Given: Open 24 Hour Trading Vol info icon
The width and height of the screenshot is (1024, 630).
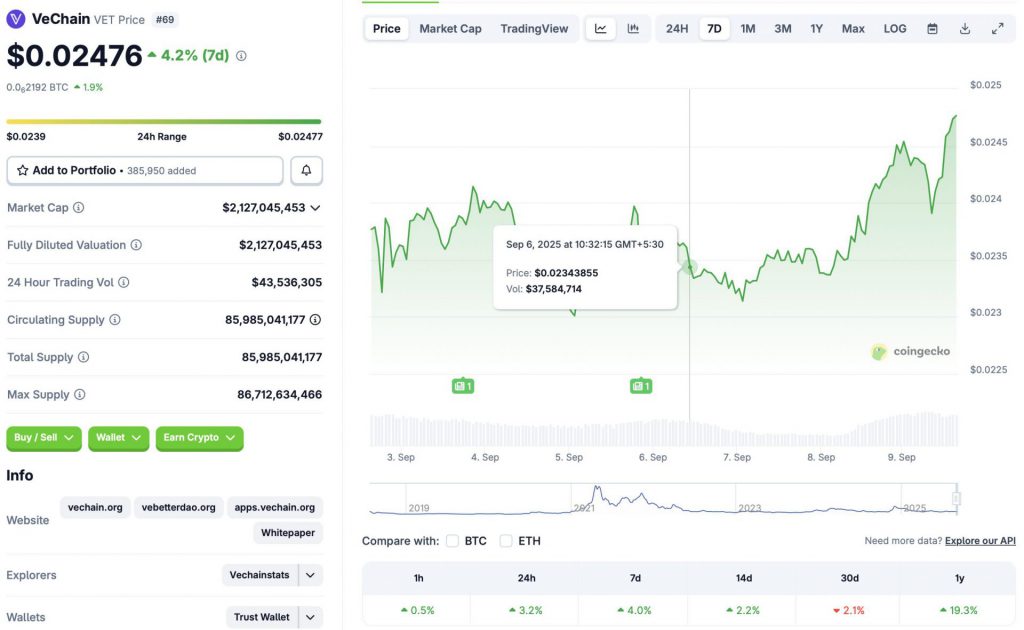Looking at the screenshot, I should (x=123, y=282).
